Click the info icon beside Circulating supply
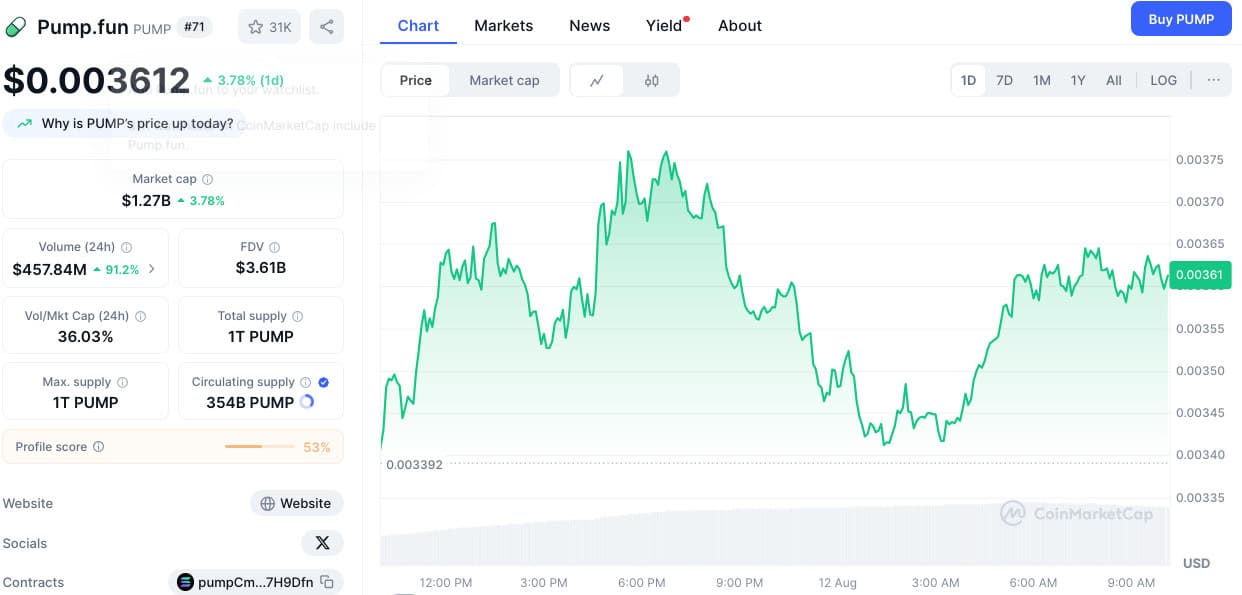1242x595 pixels. [306, 382]
